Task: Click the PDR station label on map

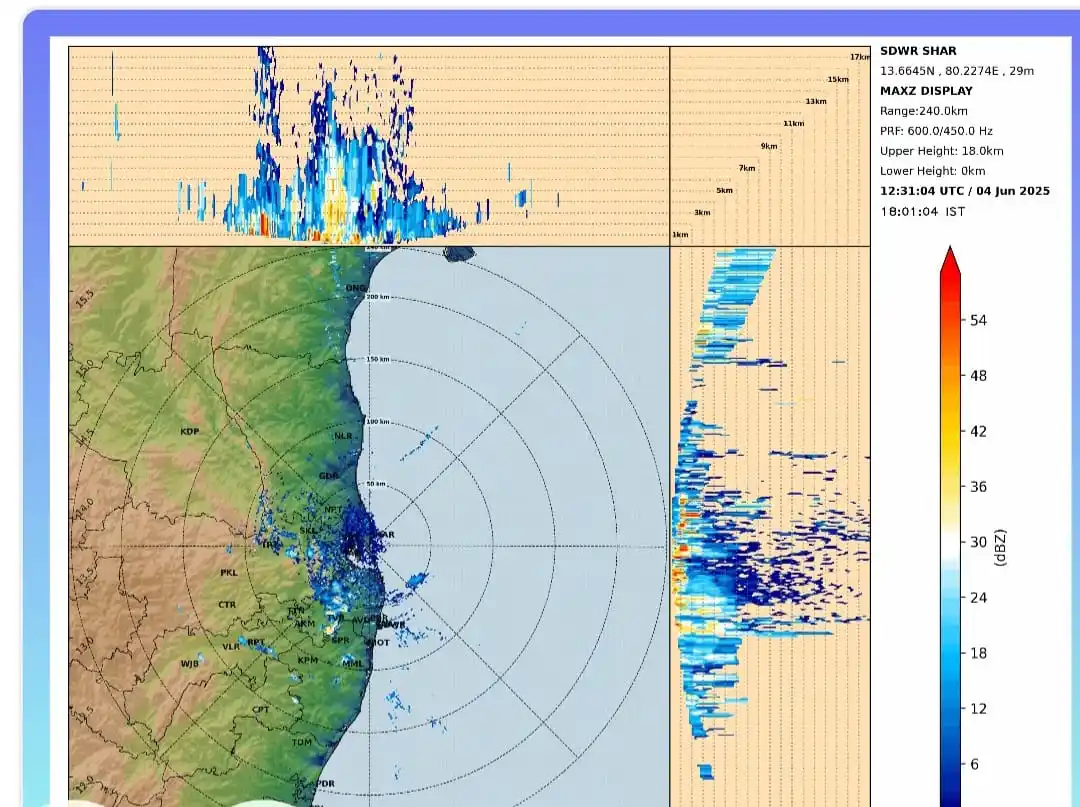Action: [325, 784]
